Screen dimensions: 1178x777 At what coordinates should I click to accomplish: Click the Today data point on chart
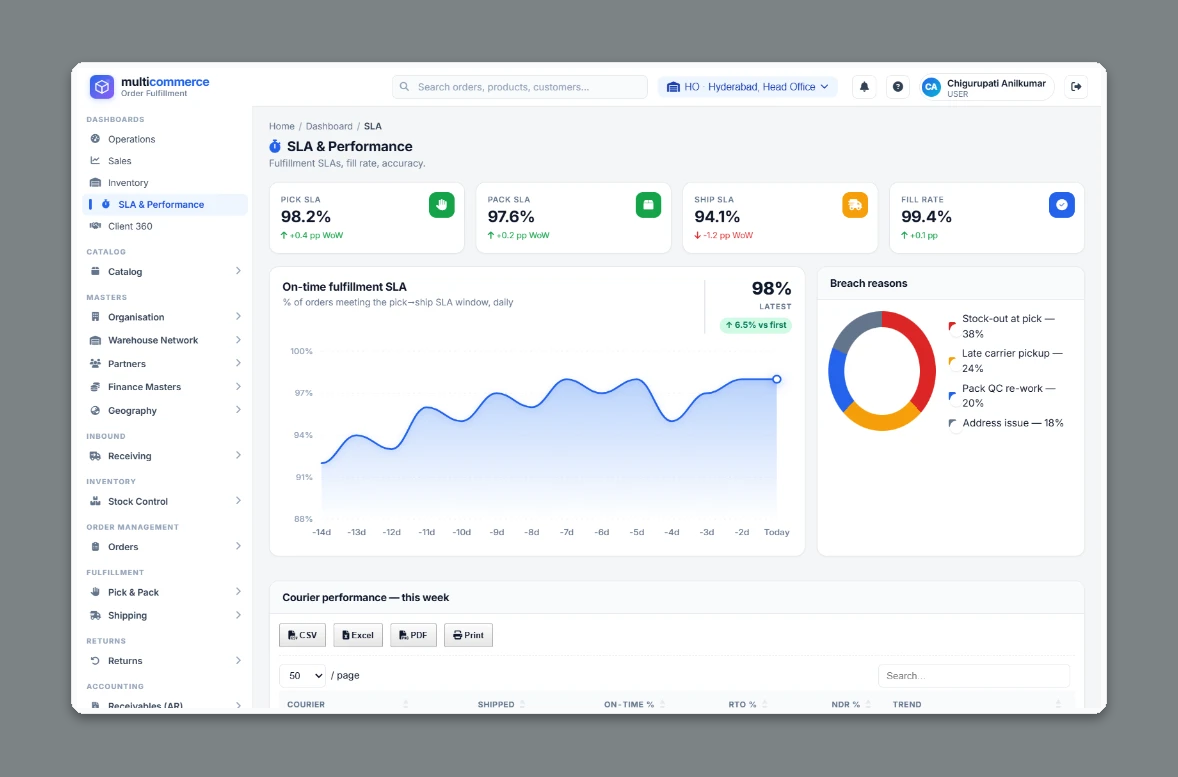pyautogui.click(x=777, y=379)
